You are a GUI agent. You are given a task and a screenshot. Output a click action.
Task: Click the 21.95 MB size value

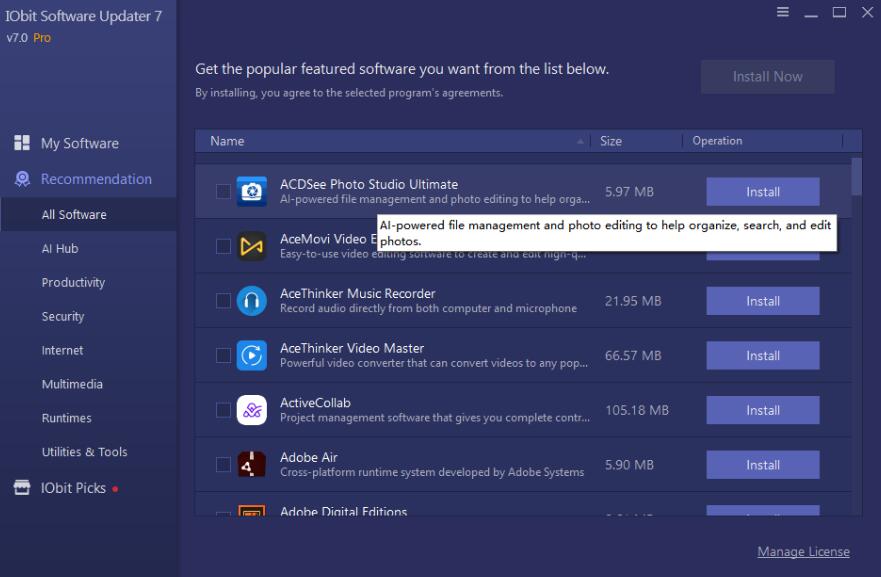(x=633, y=301)
